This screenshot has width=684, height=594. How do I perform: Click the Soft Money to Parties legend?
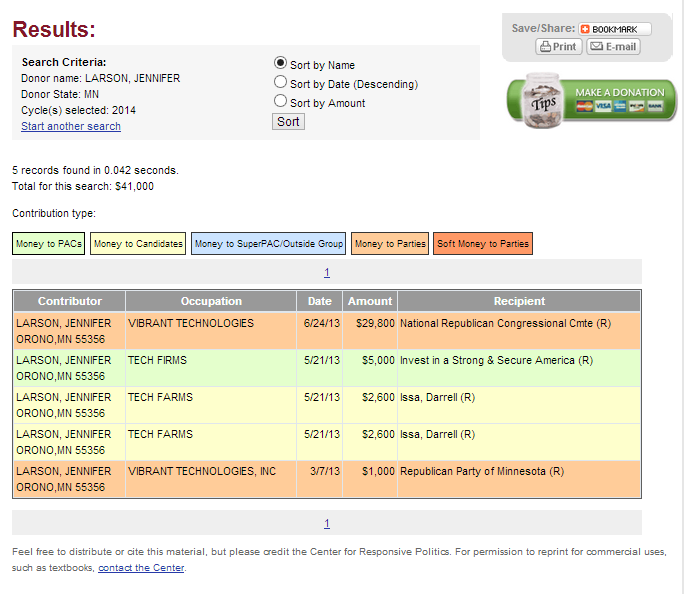pyautogui.click(x=483, y=243)
